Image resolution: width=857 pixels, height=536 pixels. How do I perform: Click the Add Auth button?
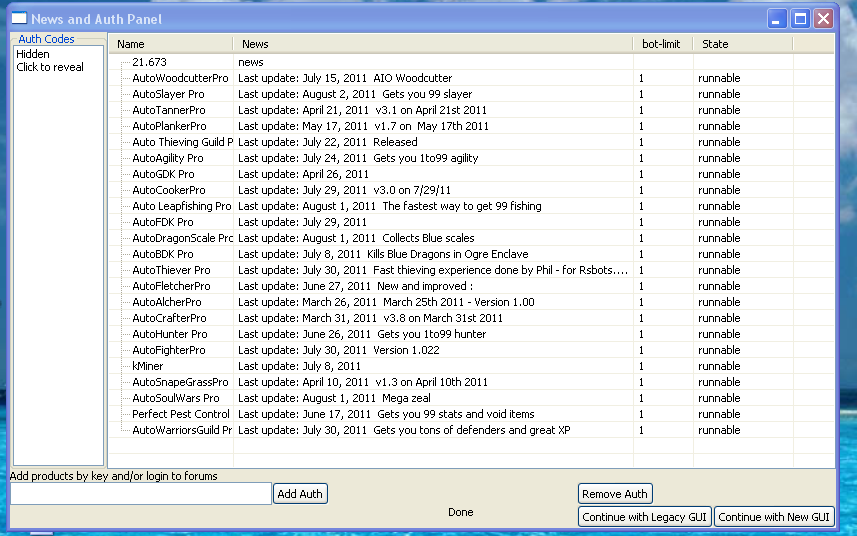click(300, 494)
